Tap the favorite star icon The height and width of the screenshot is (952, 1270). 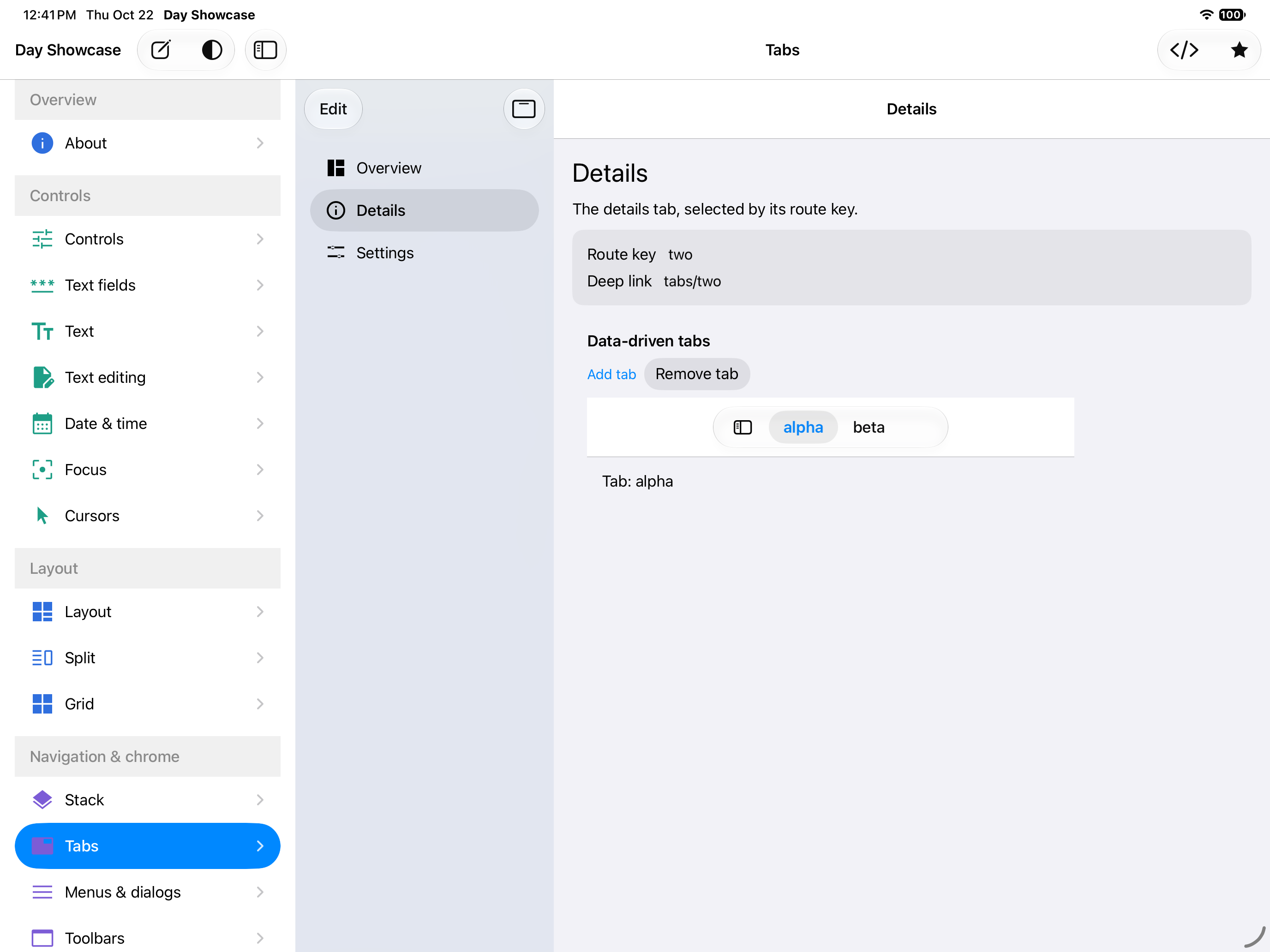click(1239, 50)
